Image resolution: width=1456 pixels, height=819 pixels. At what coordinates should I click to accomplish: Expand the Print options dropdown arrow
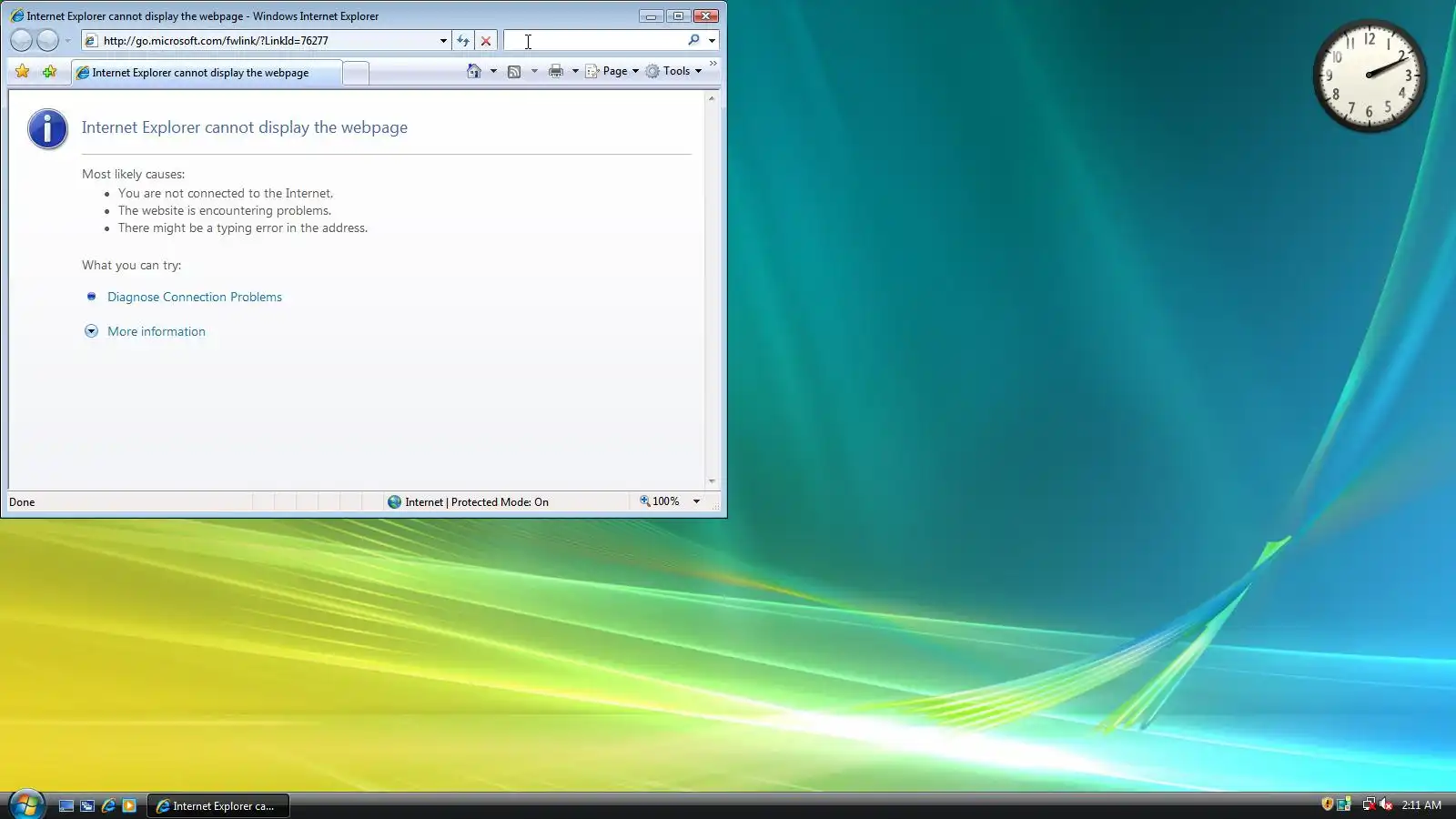coord(575,71)
